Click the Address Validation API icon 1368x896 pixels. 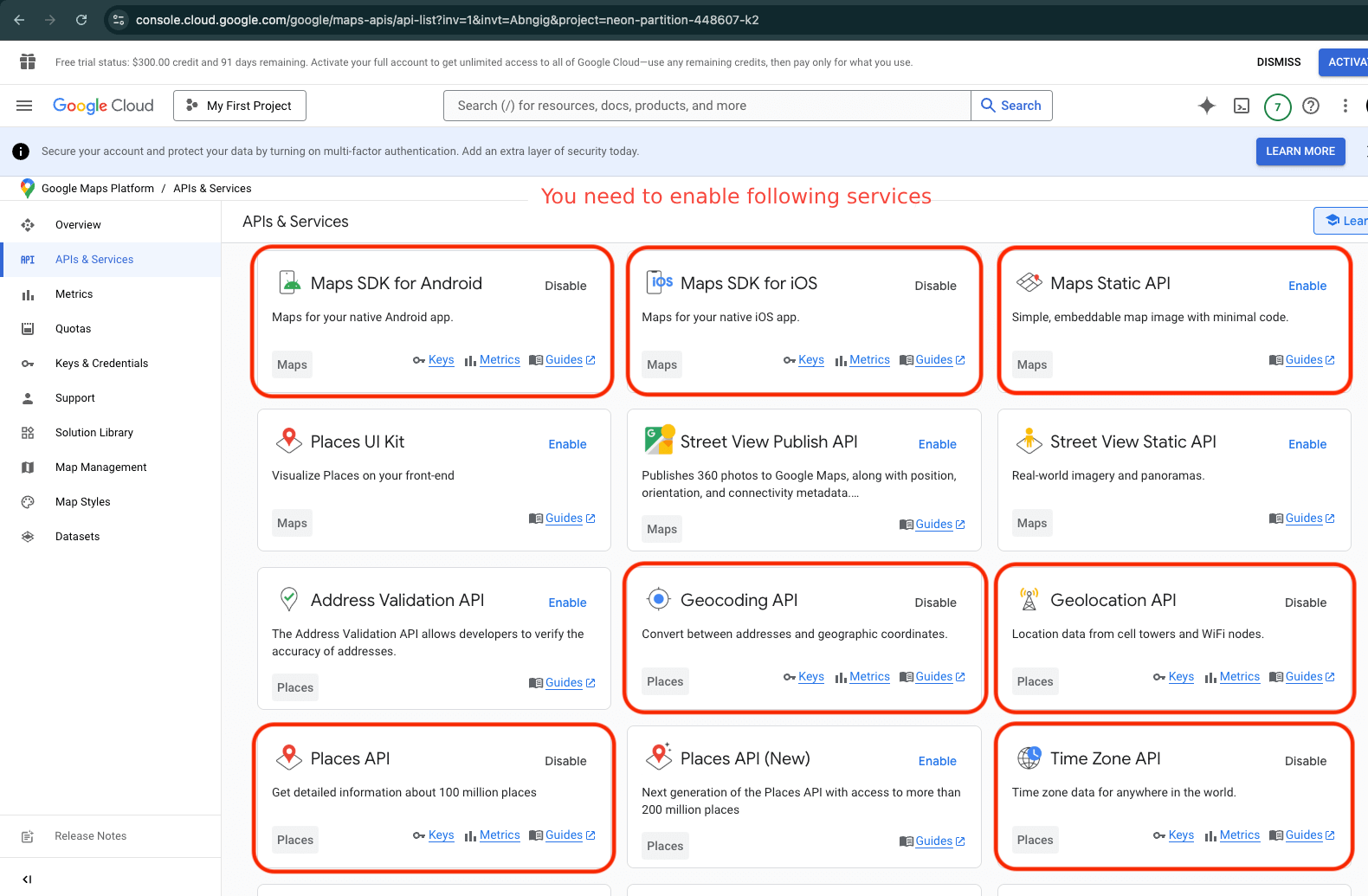click(289, 599)
